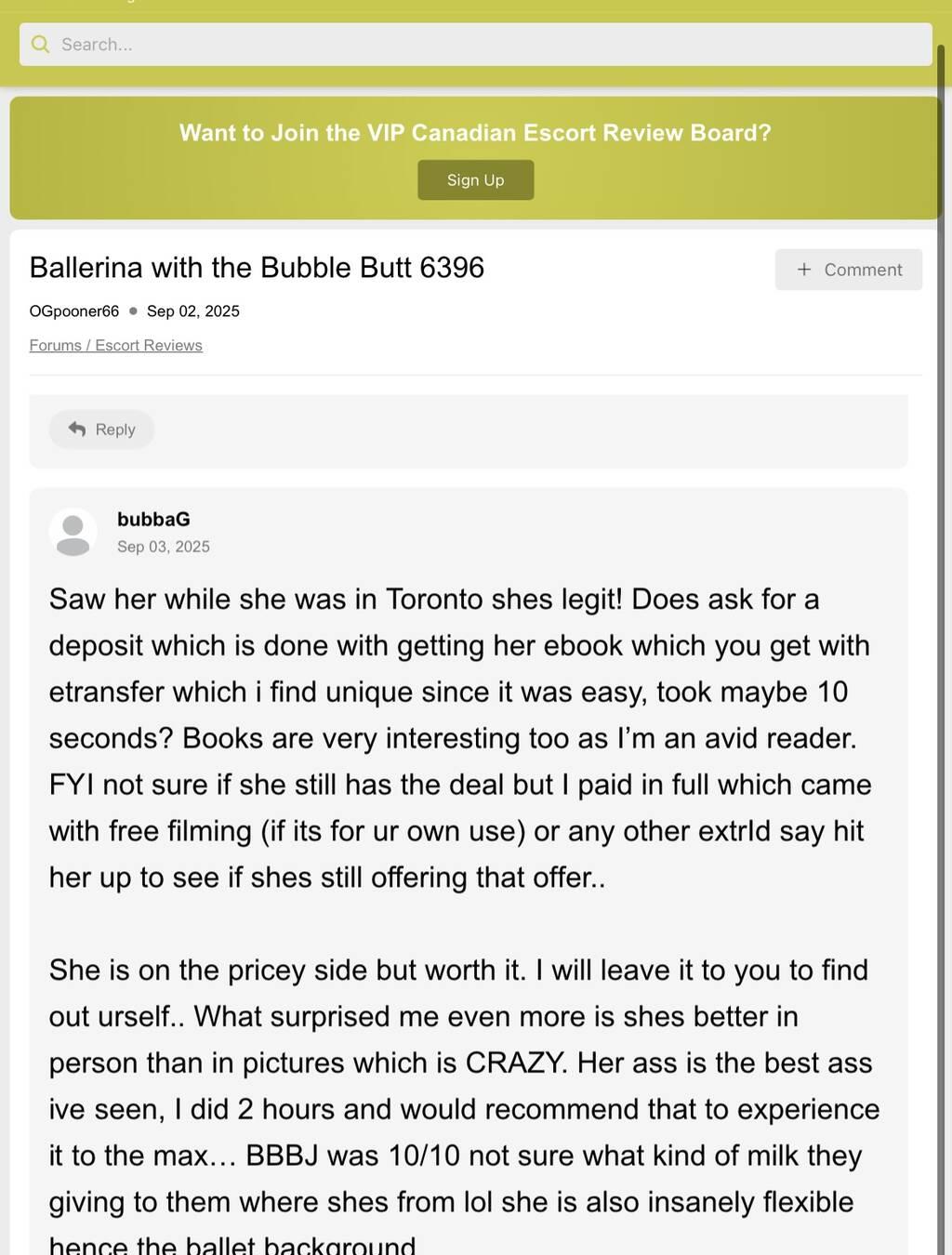Click the VIP Canadian Escort Review Board heading
The width and height of the screenshot is (952, 1255).
click(475, 133)
